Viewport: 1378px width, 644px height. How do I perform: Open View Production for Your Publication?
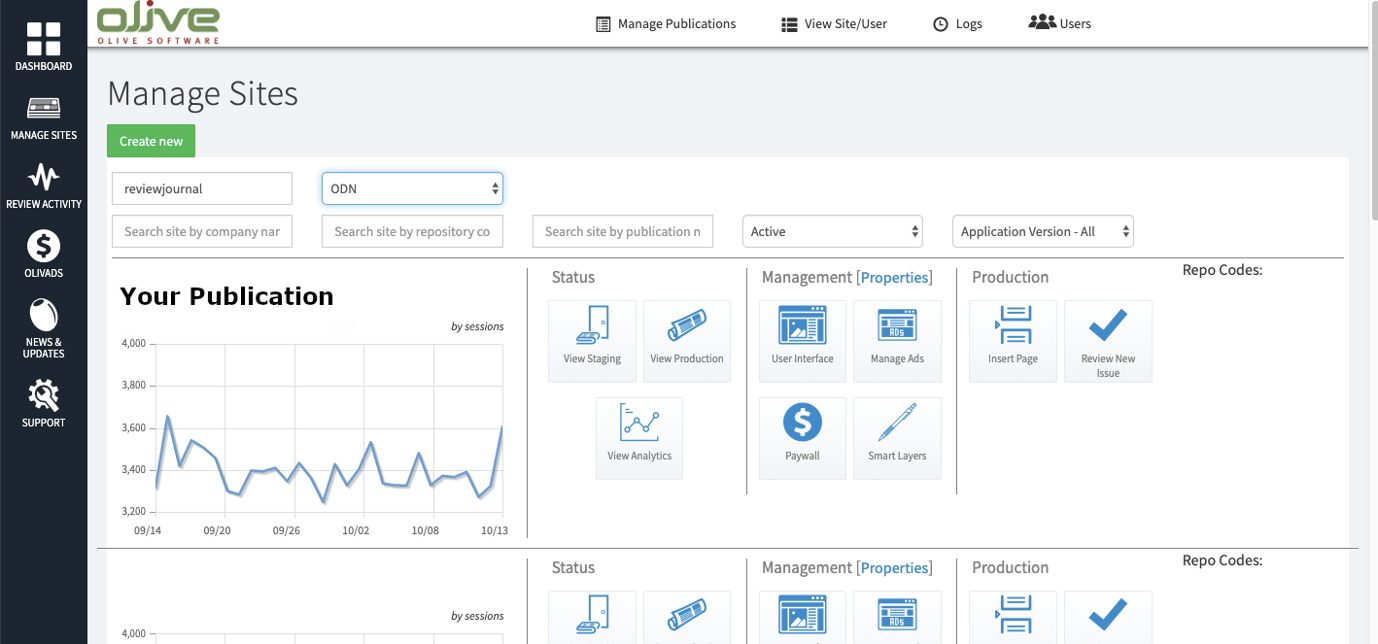(x=686, y=340)
